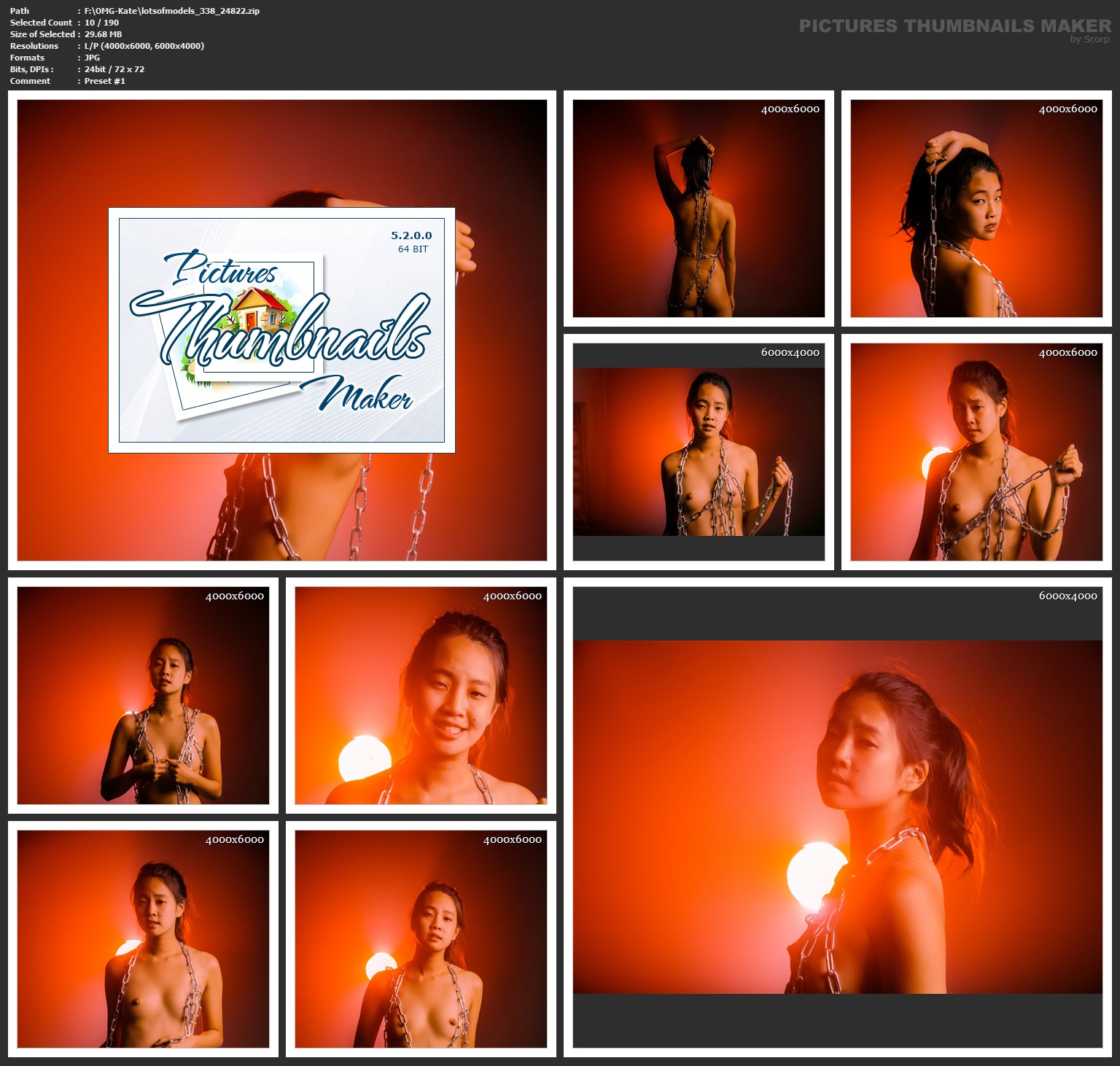Click the 4000x6000 label on back-facing thumbnail
Screen dimensions: 1120x1066
[x=790, y=109]
